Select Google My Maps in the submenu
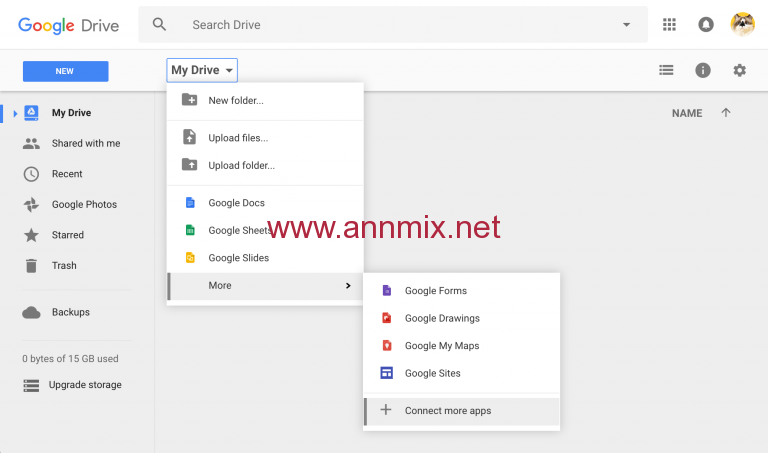Image resolution: width=768 pixels, height=453 pixels. [x=461, y=345]
